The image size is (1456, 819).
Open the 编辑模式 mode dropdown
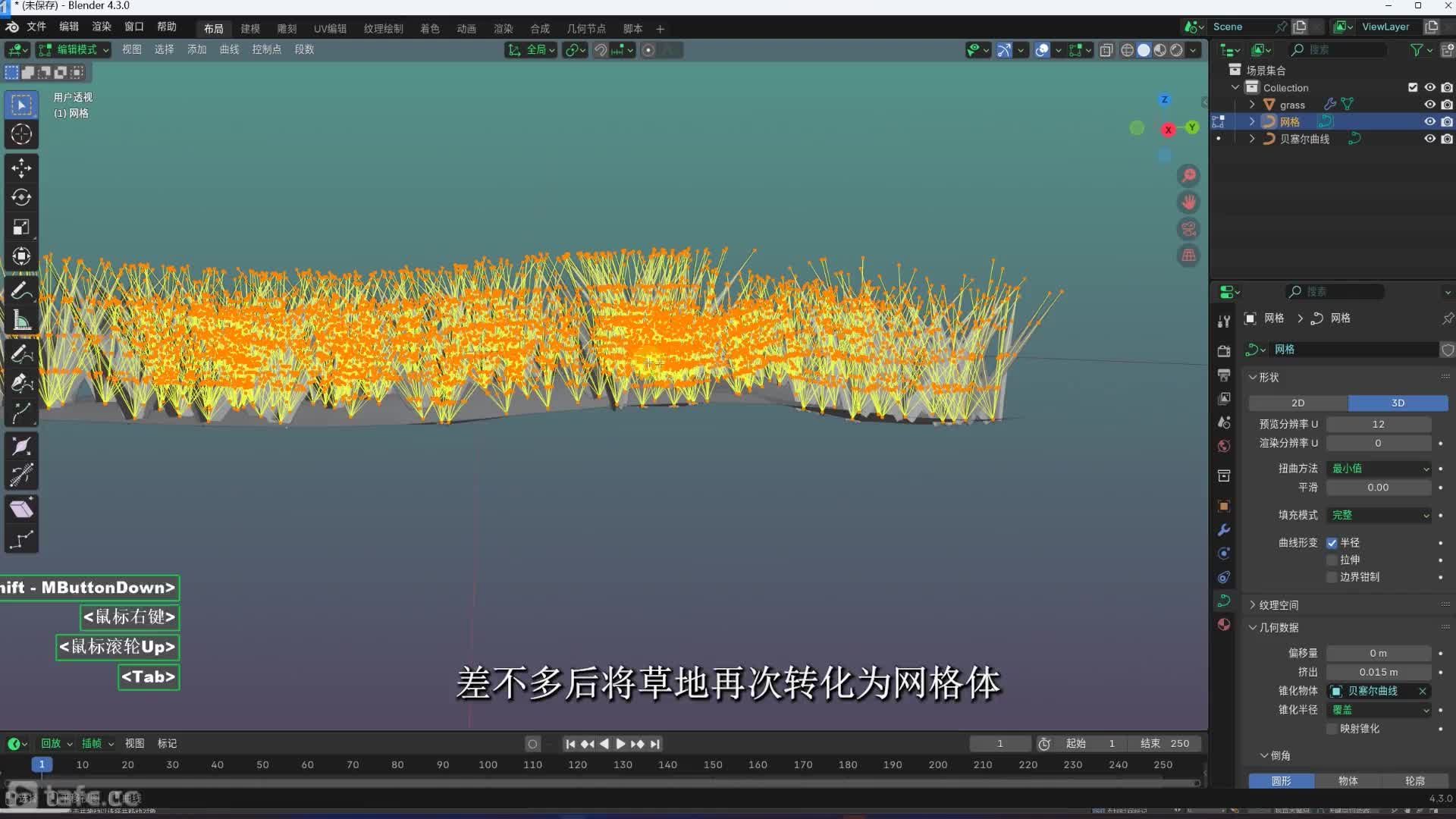coord(74,50)
